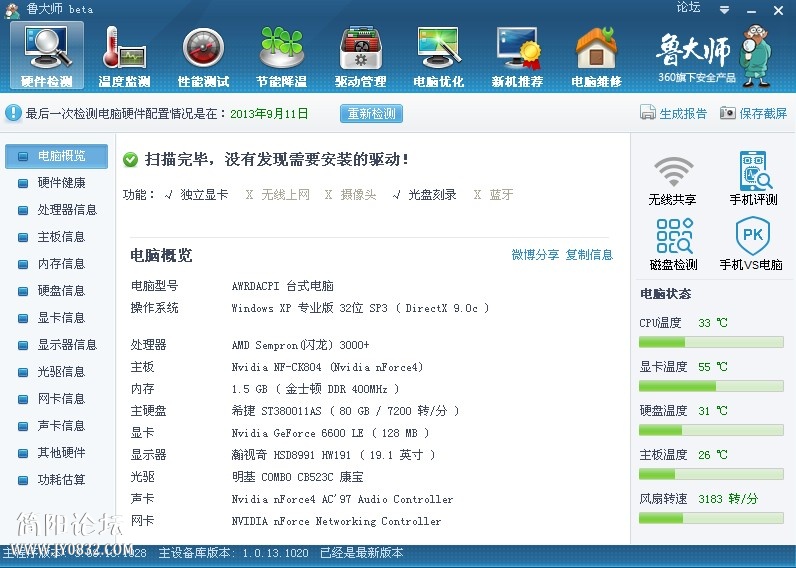
Task: Launch the 性能测试 performance test
Action: (x=203, y=56)
